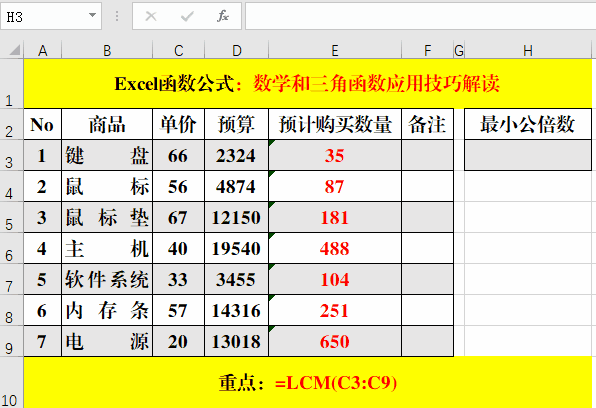596x408 pixels.
Task: Click the Enter checkmark formula icon
Action: [x=187, y=16]
